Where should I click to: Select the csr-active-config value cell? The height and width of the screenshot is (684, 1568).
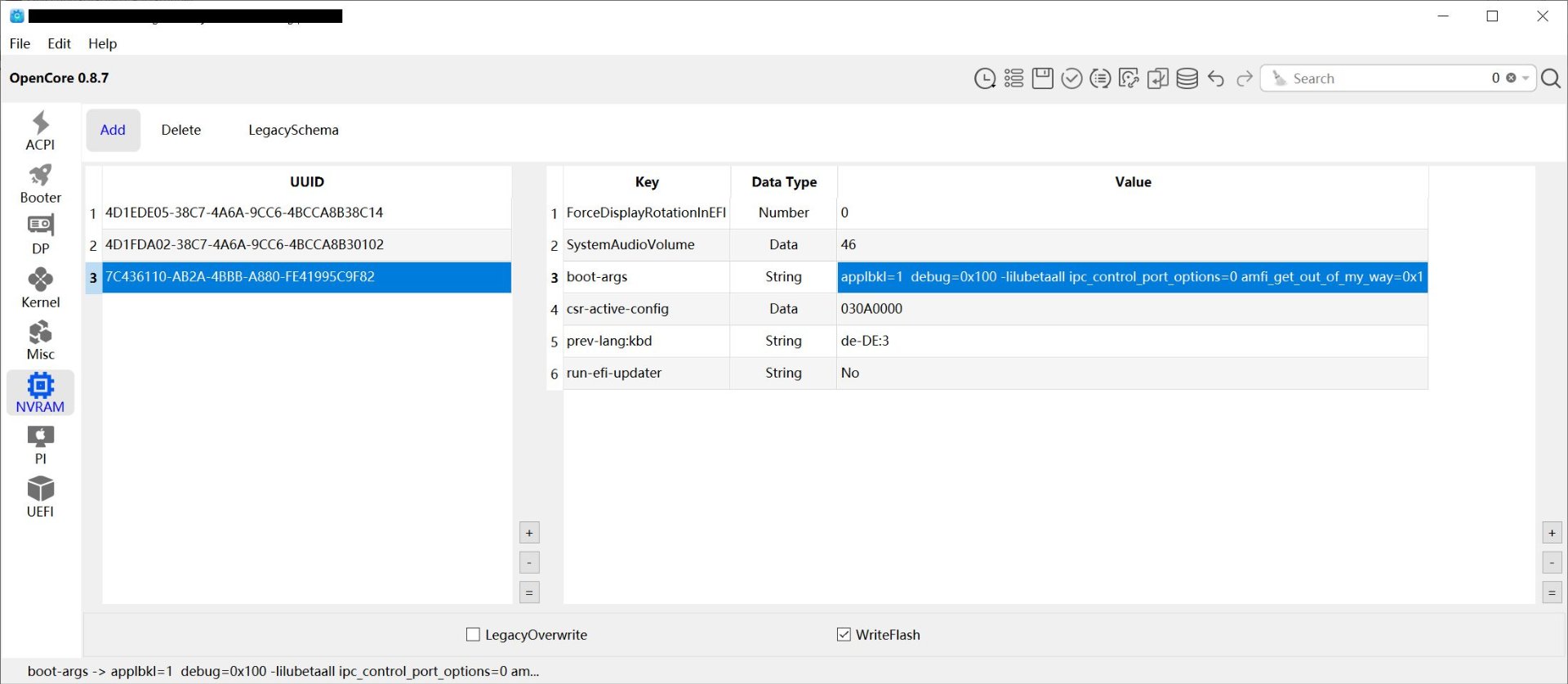pos(1132,309)
